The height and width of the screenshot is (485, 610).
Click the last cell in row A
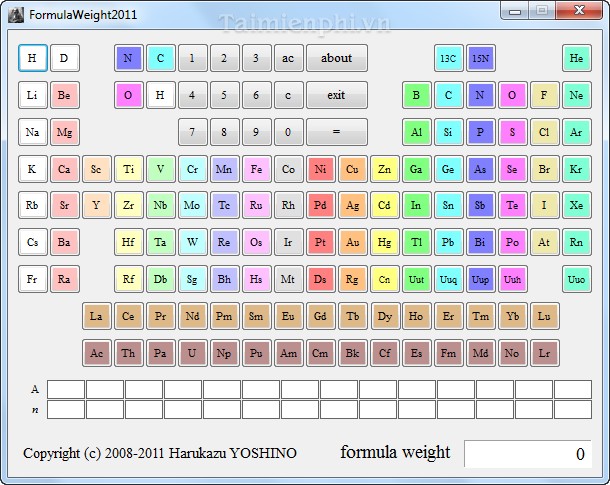573,389
